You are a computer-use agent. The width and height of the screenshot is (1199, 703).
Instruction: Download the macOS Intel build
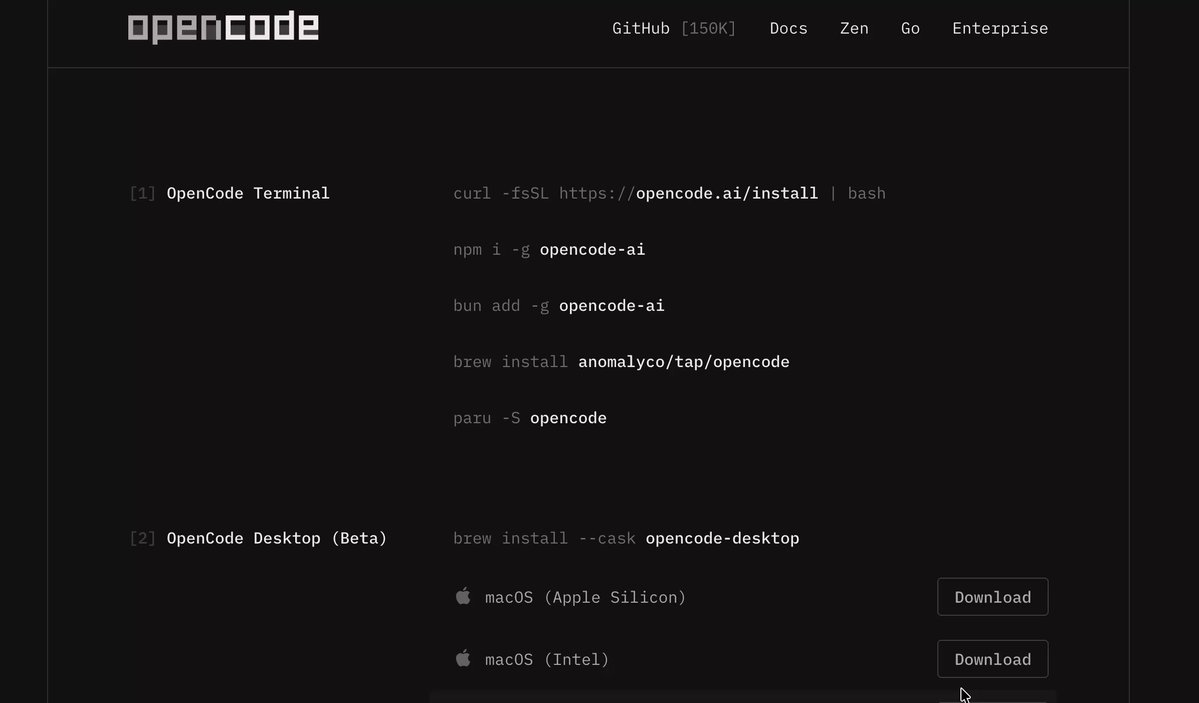pyautogui.click(x=993, y=659)
